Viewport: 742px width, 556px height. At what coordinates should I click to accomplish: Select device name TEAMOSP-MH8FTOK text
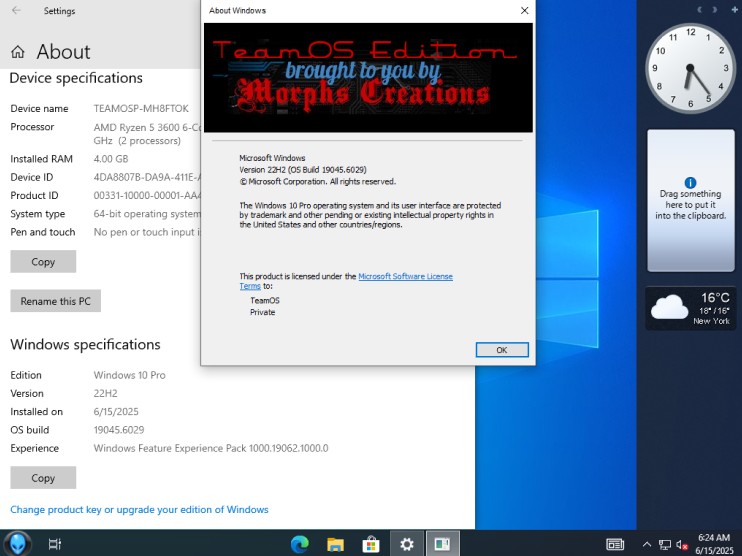(x=141, y=108)
